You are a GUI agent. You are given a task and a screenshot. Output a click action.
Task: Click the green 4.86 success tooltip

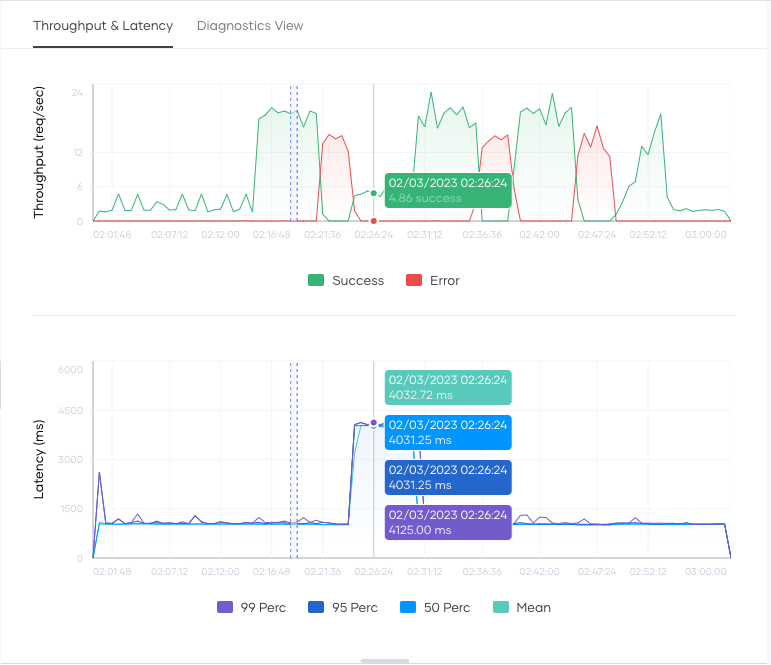click(x=448, y=190)
